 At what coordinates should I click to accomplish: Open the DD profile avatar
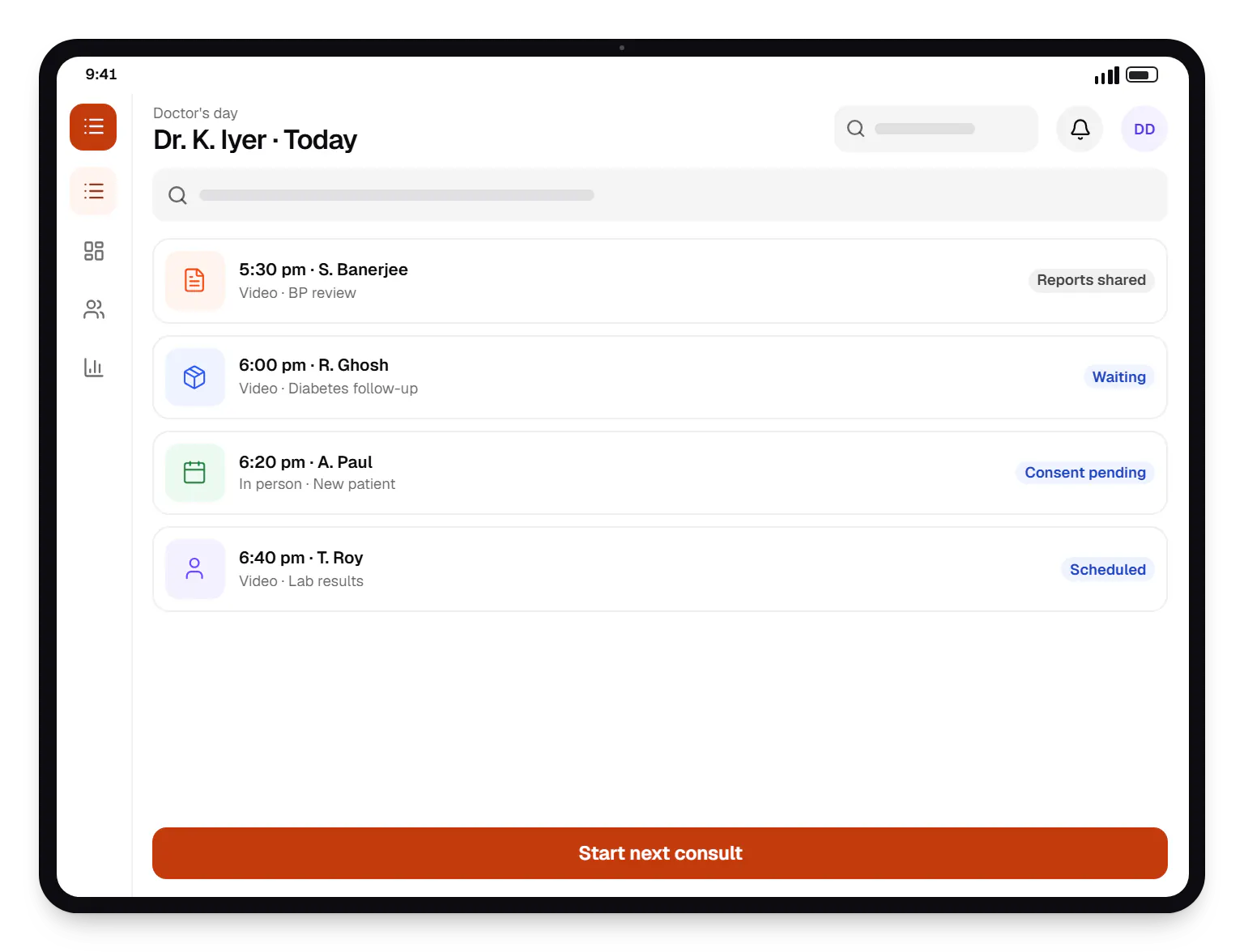click(x=1144, y=129)
